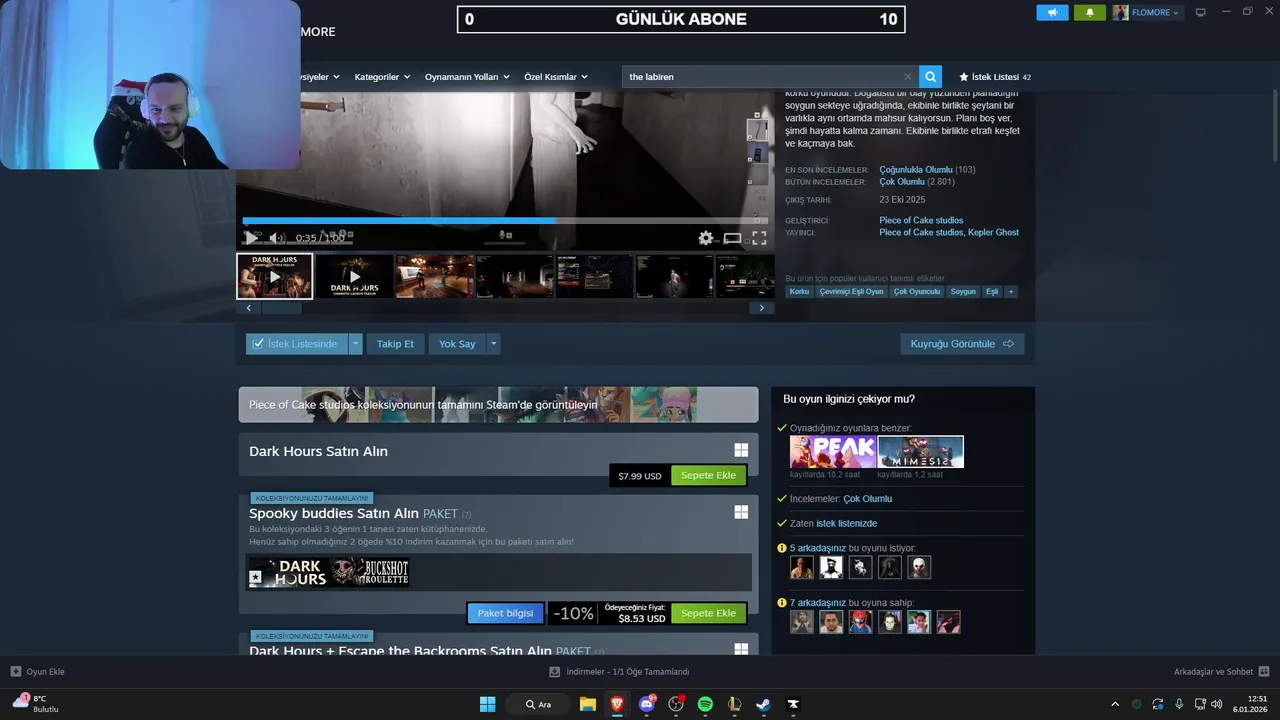Click Windows icon on Spooky buddies bundle
This screenshot has height=720, width=1280.
(x=741, y=512)
